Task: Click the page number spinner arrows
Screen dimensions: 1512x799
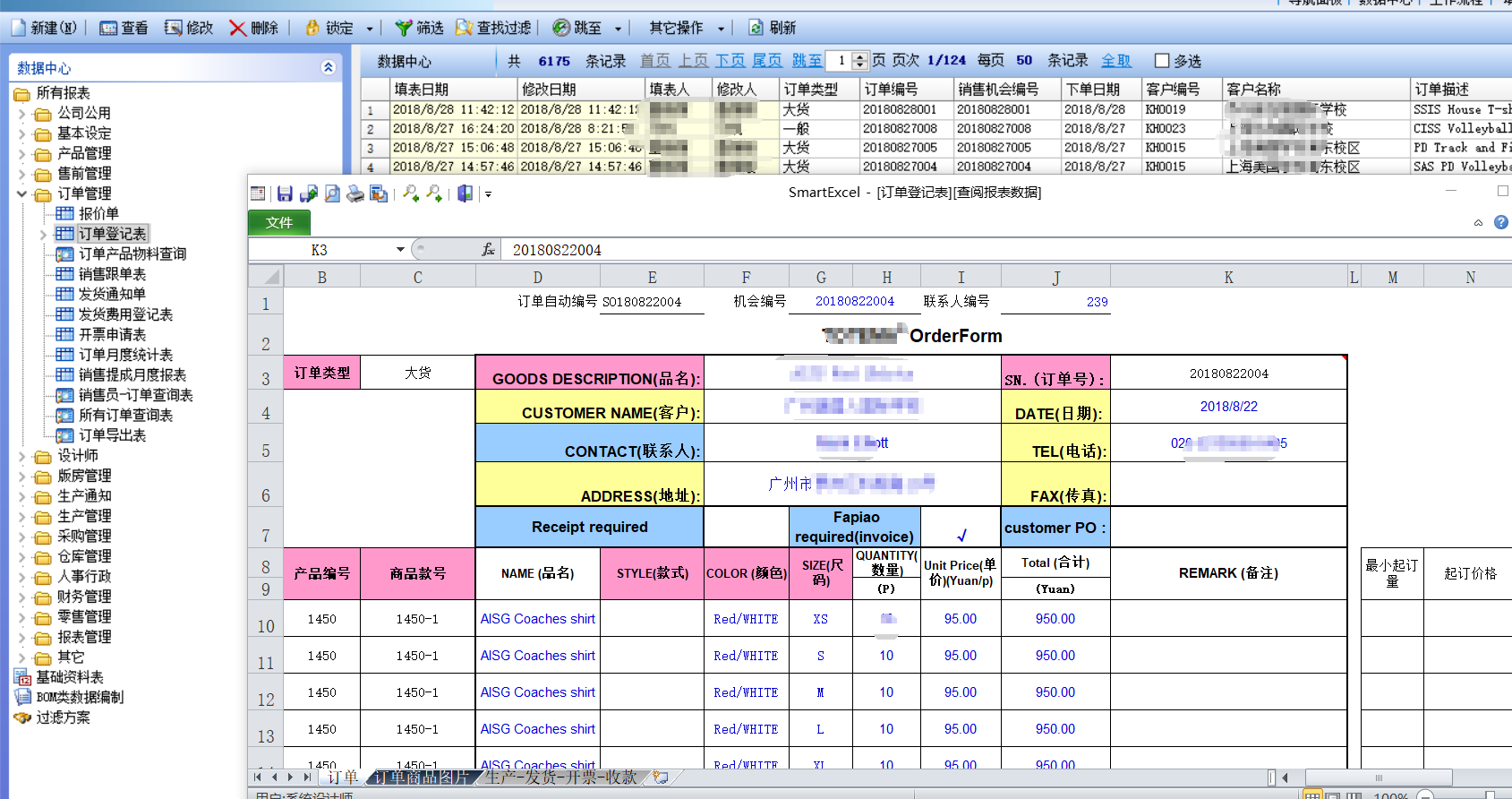Action: coord(860,60)
